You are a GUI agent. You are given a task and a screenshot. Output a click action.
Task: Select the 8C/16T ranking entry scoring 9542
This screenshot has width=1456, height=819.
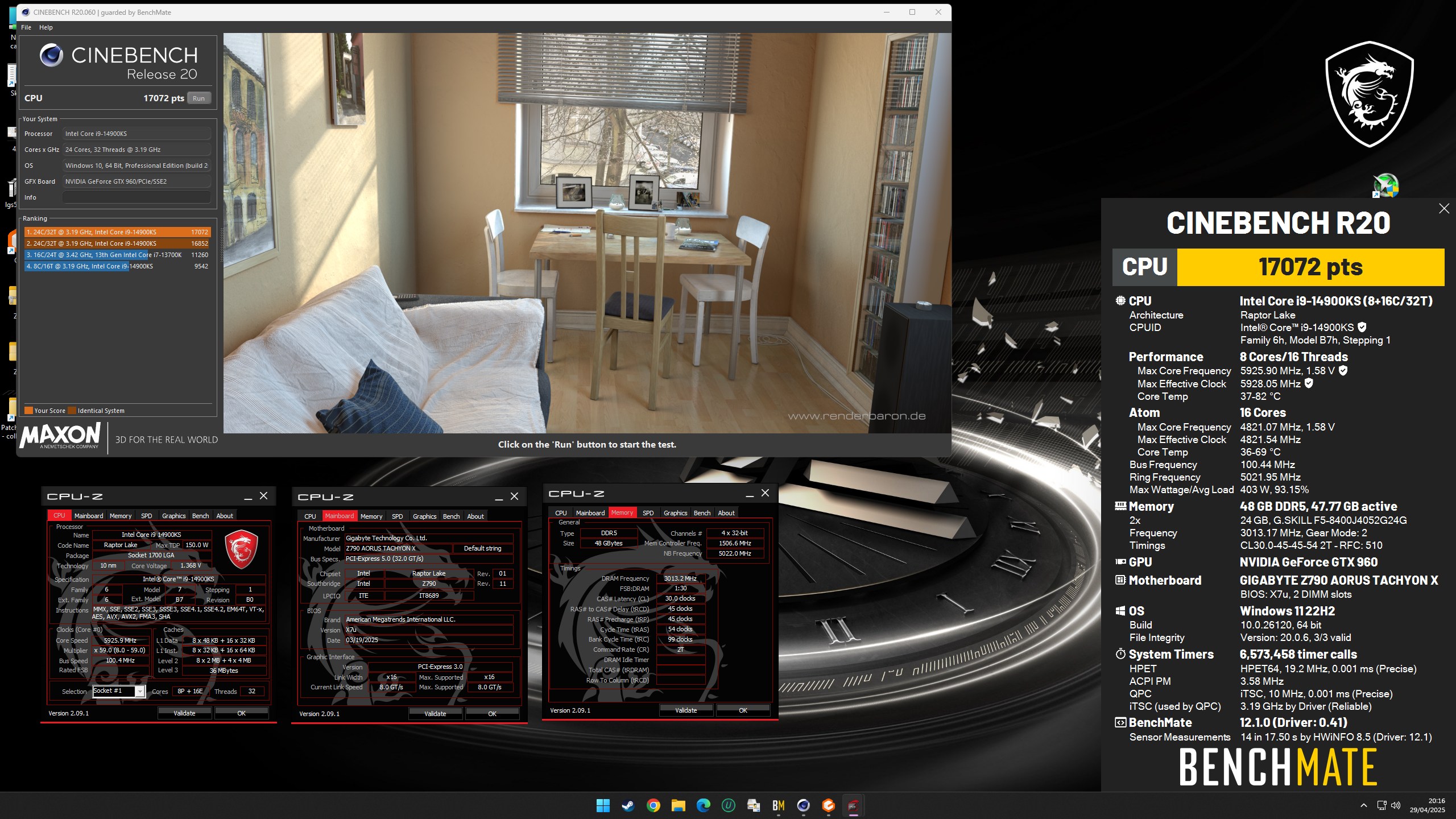click(x=118, y=266)
